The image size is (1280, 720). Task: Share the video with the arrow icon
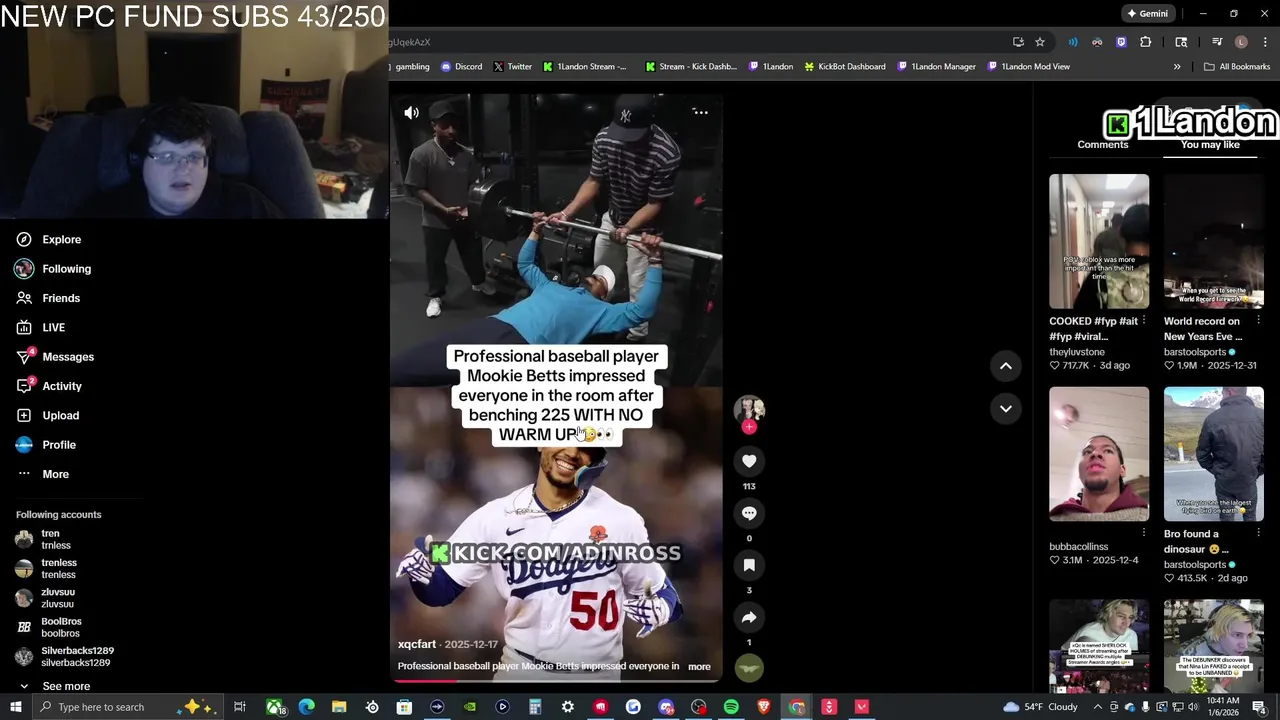click(x=749, y=617)
